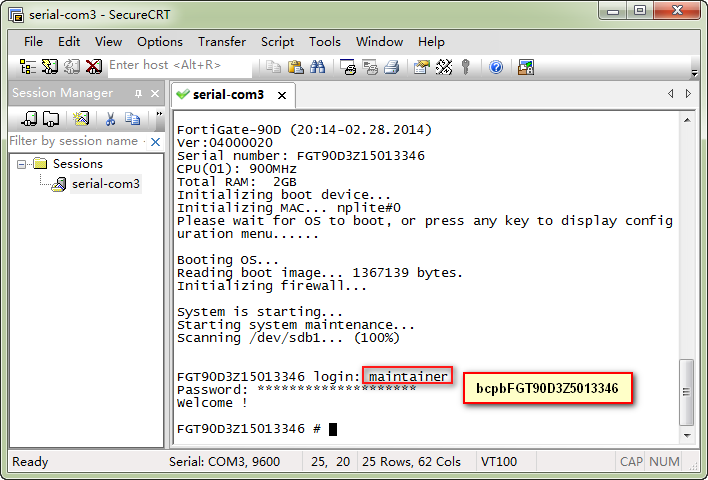
Task: Click the tab scroll right arrow
Action: pyautogui.click(x=688, y=93)
